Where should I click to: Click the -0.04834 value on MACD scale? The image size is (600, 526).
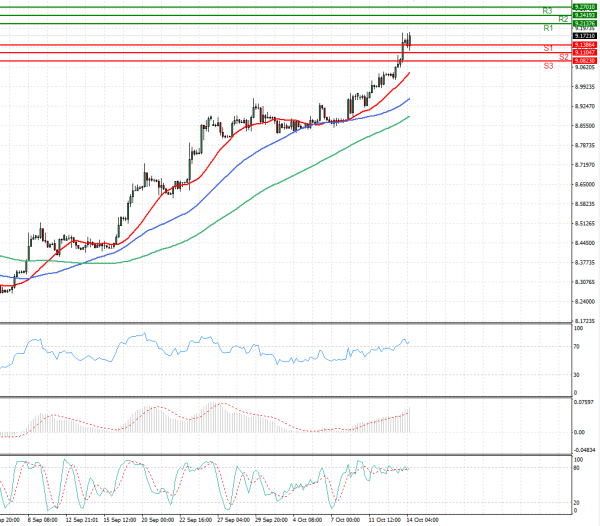(x=584, y=450)
